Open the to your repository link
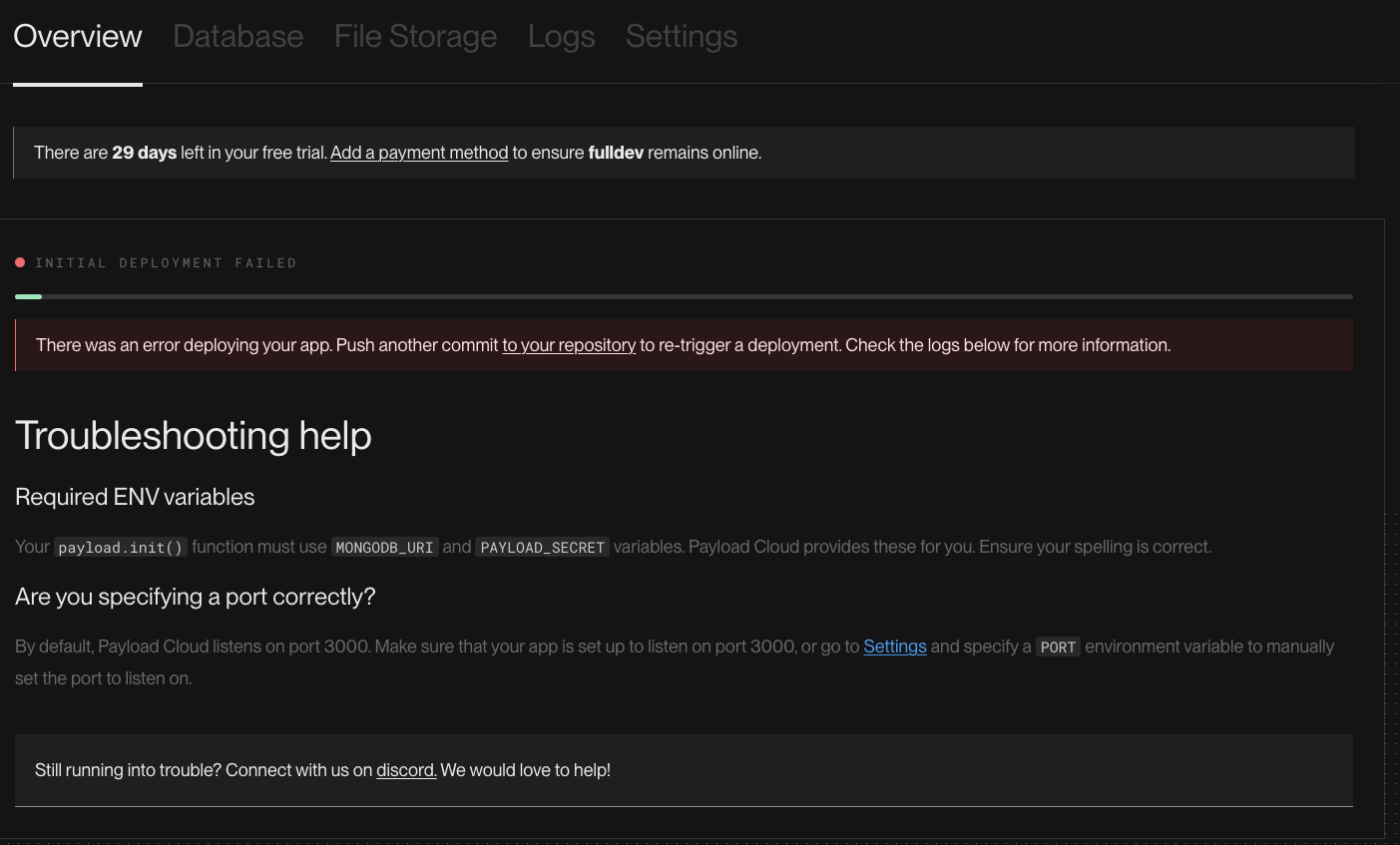Viewport: 1400px width, 845px height. pyautogui.click(x=569, y=345)
